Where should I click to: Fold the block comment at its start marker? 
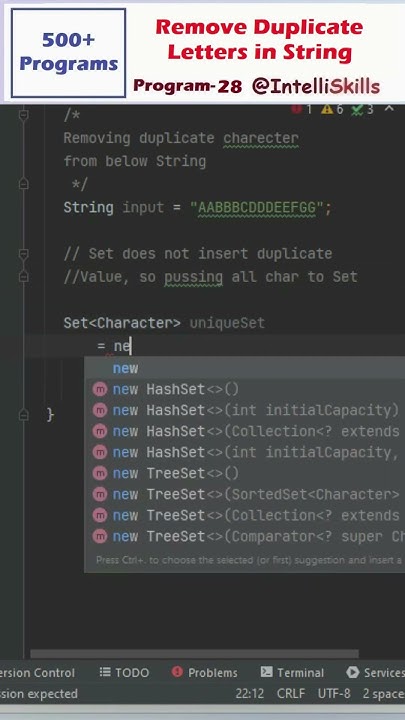pos(24,115)
